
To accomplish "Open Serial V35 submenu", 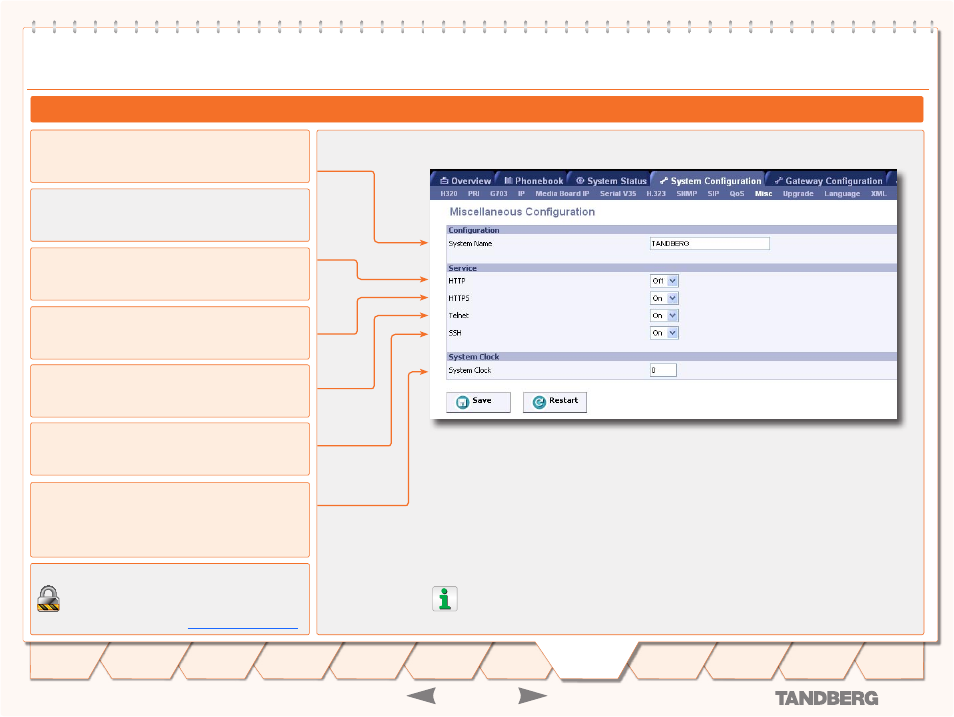I will pos(618,194).
